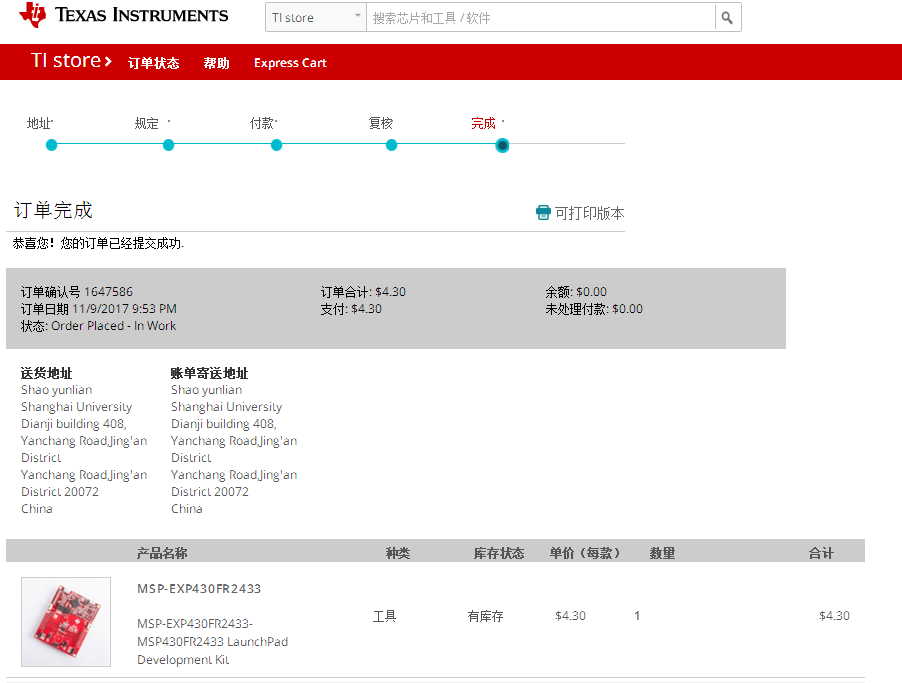The height and width of the screenshot is (683, 902).
Task: Open the MSP-EXP430FR2433 product title link
Action: coord(199,589)
